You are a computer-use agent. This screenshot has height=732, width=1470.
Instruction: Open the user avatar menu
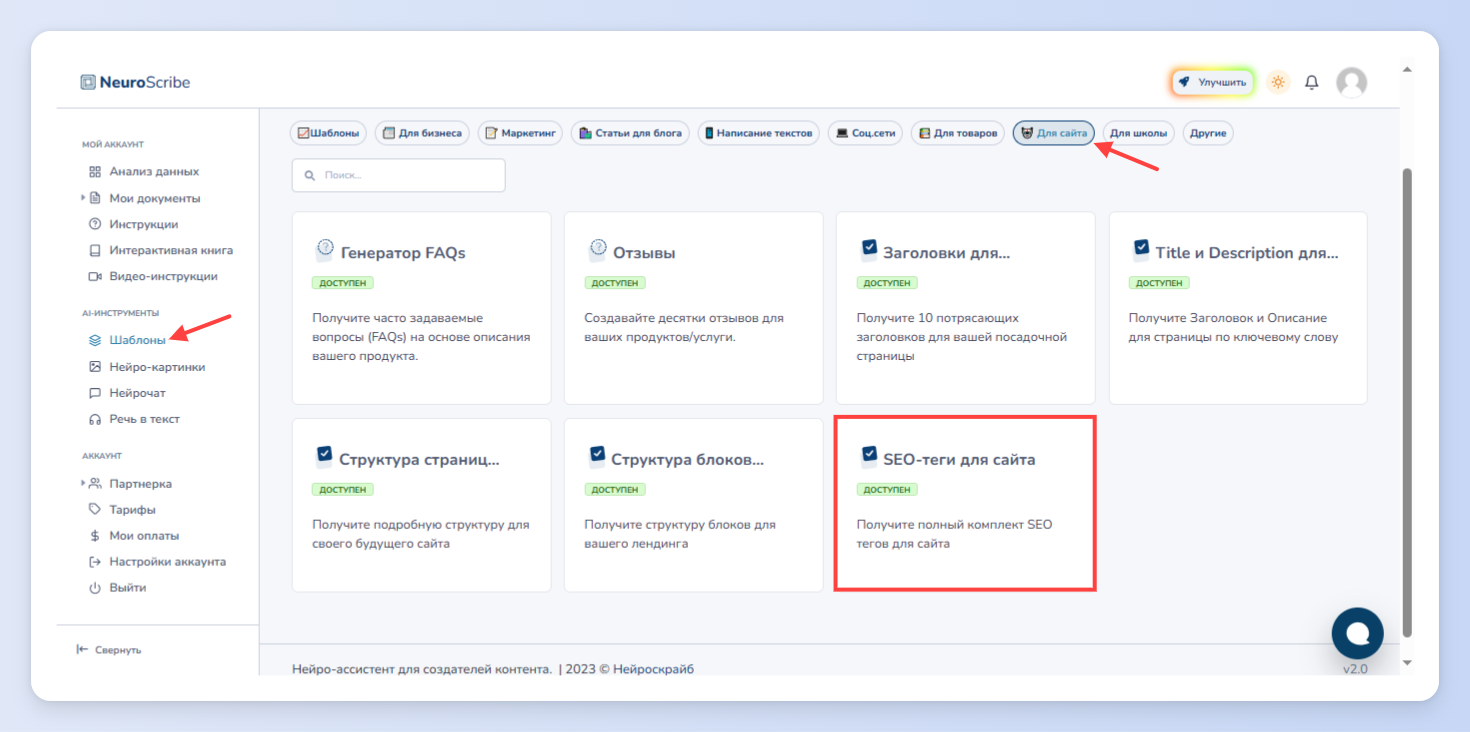1351,82
